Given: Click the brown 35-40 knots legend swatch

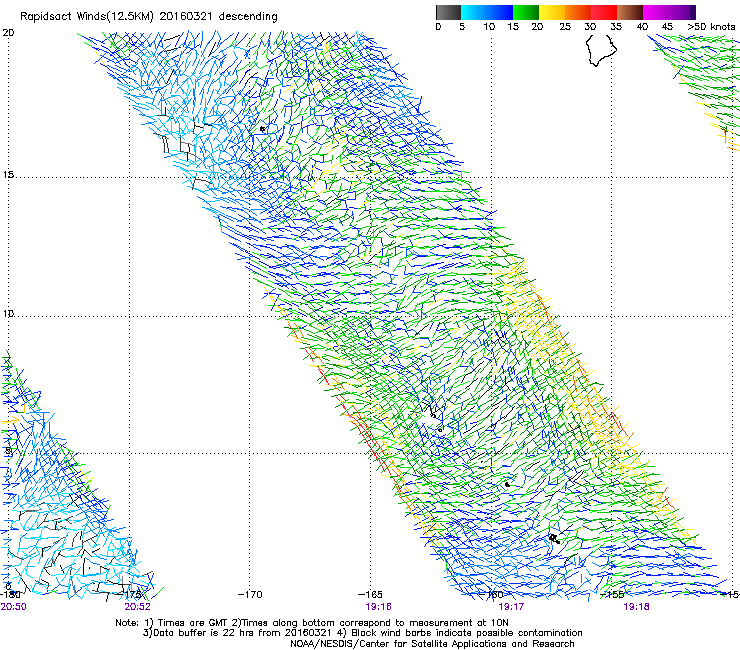Looking at the screenshot, I should coord(630,12).
